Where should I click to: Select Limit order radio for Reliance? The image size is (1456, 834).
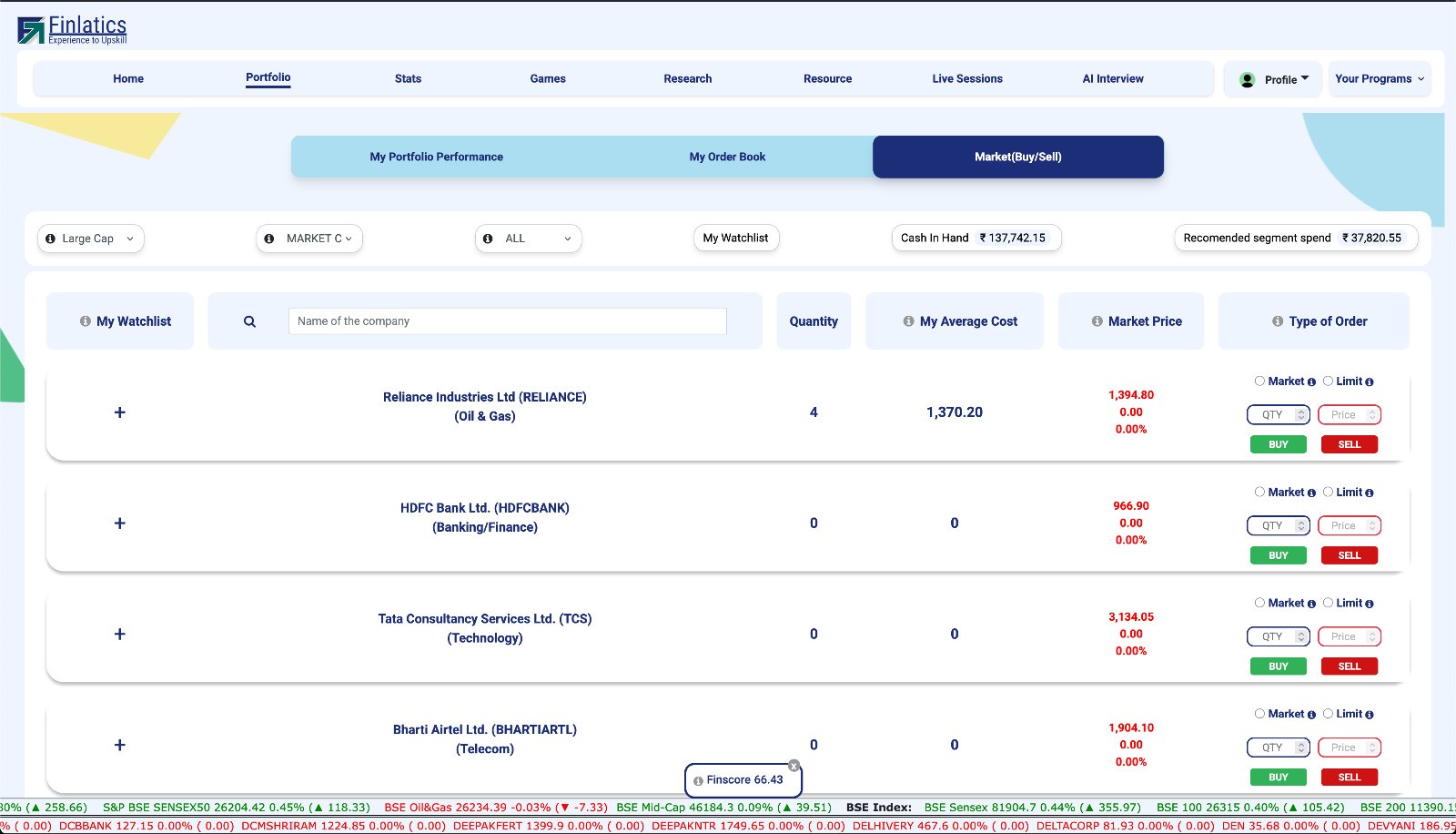1328,381
